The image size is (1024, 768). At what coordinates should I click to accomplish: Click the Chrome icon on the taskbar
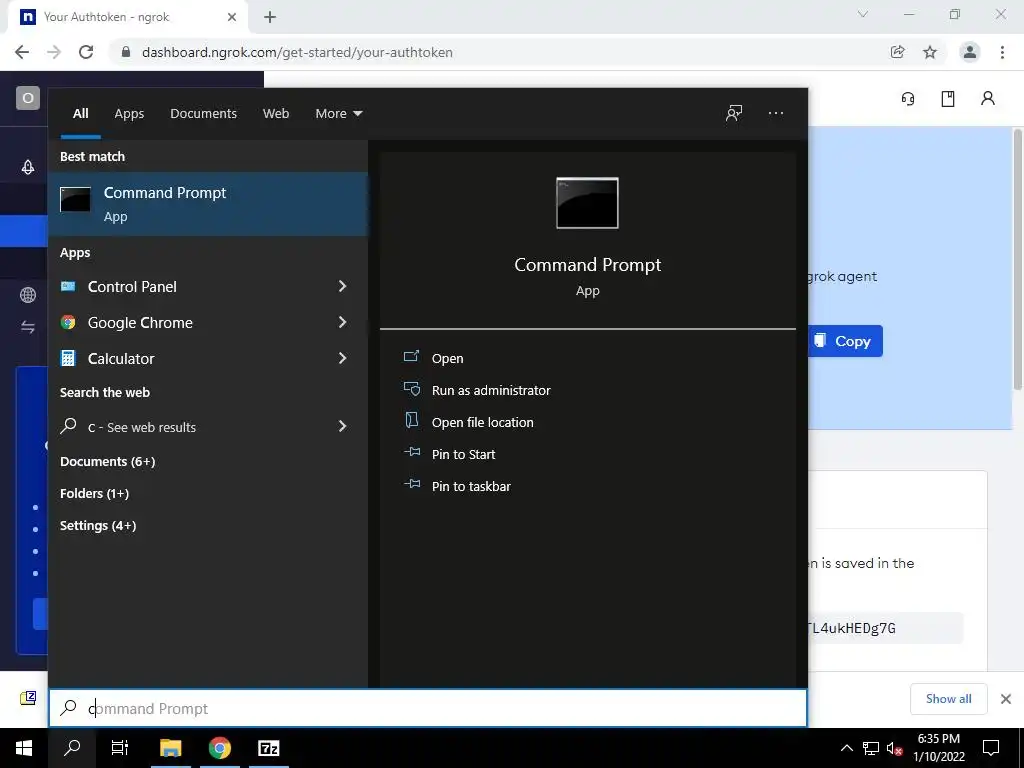220,748
